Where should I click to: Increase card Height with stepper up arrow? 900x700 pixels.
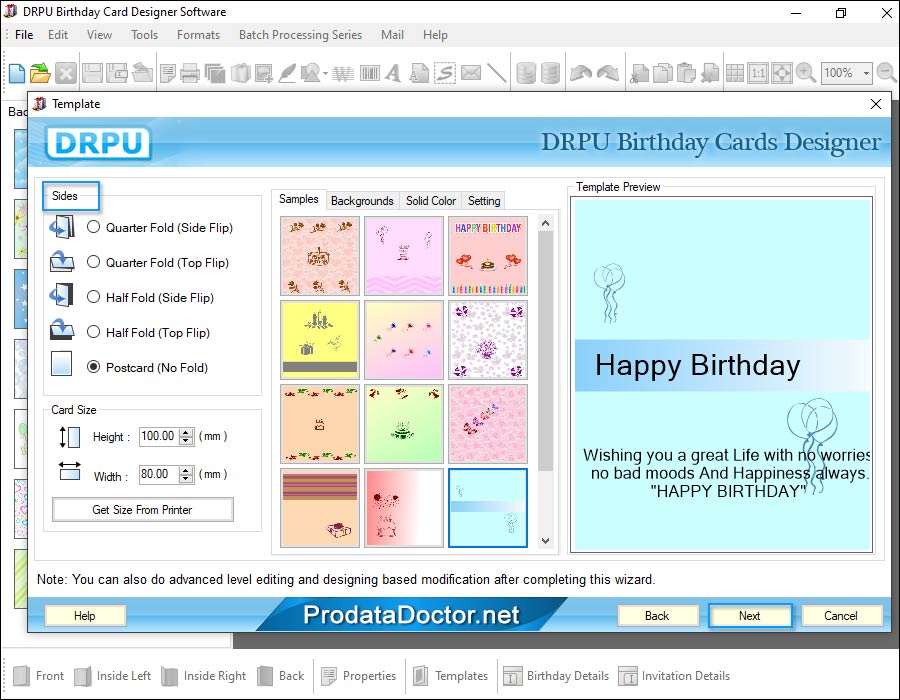[x=186, y=432]
